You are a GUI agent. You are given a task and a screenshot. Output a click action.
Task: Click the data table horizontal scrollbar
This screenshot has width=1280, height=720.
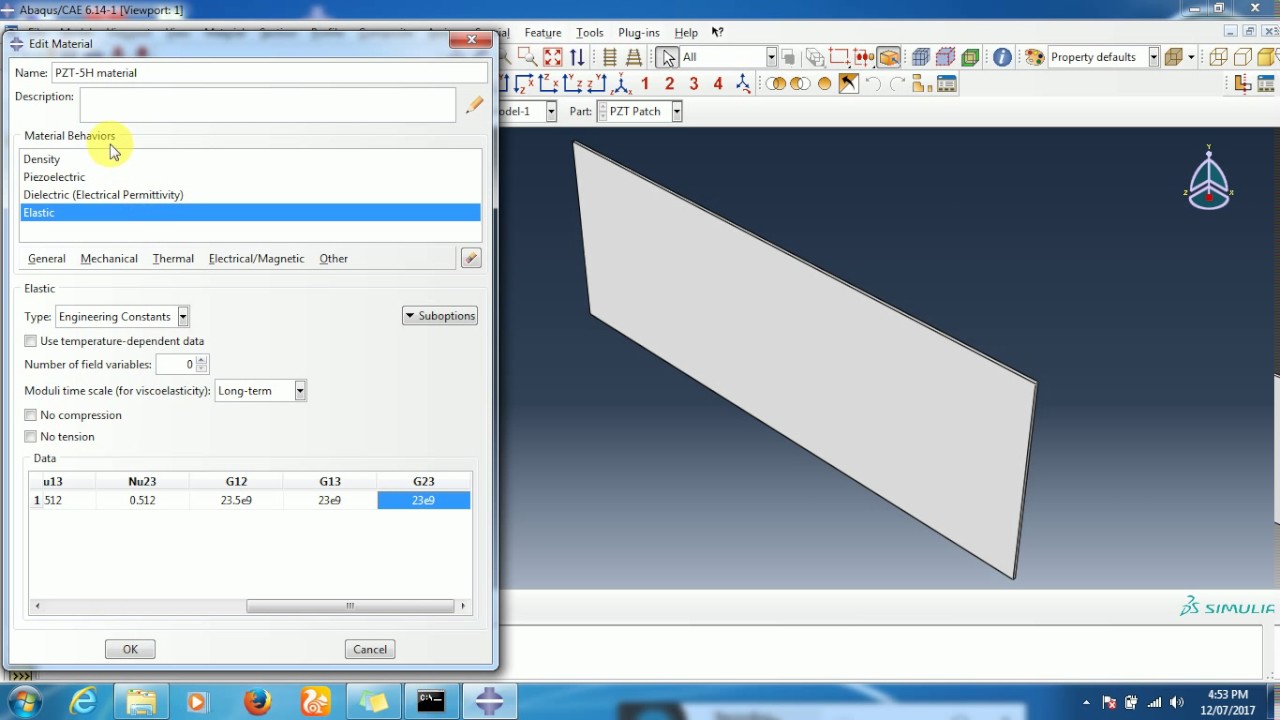tap(350, 605)
